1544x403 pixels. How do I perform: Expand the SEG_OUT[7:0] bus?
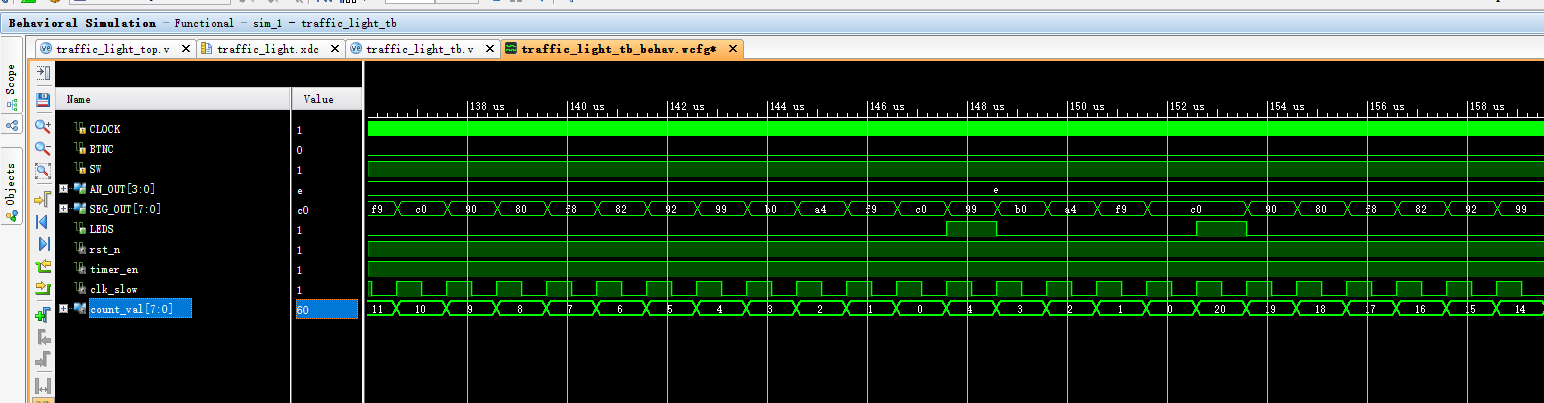[64, 209]
